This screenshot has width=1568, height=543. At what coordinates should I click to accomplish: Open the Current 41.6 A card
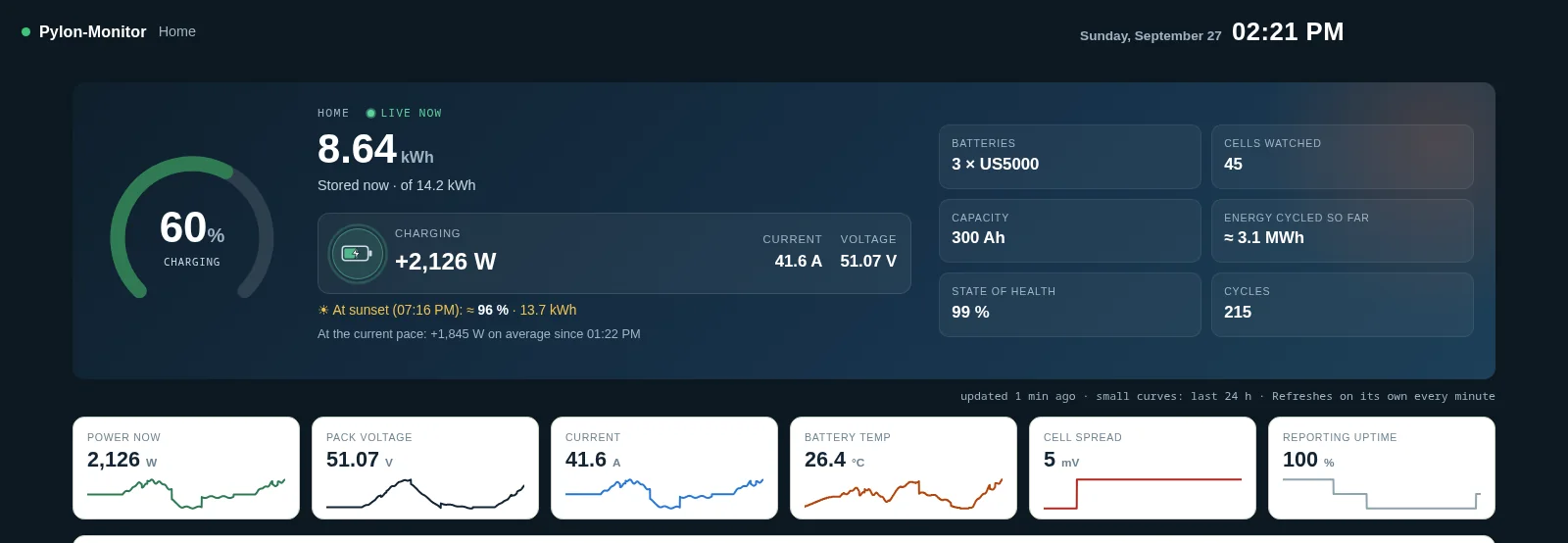pos(664,468)
